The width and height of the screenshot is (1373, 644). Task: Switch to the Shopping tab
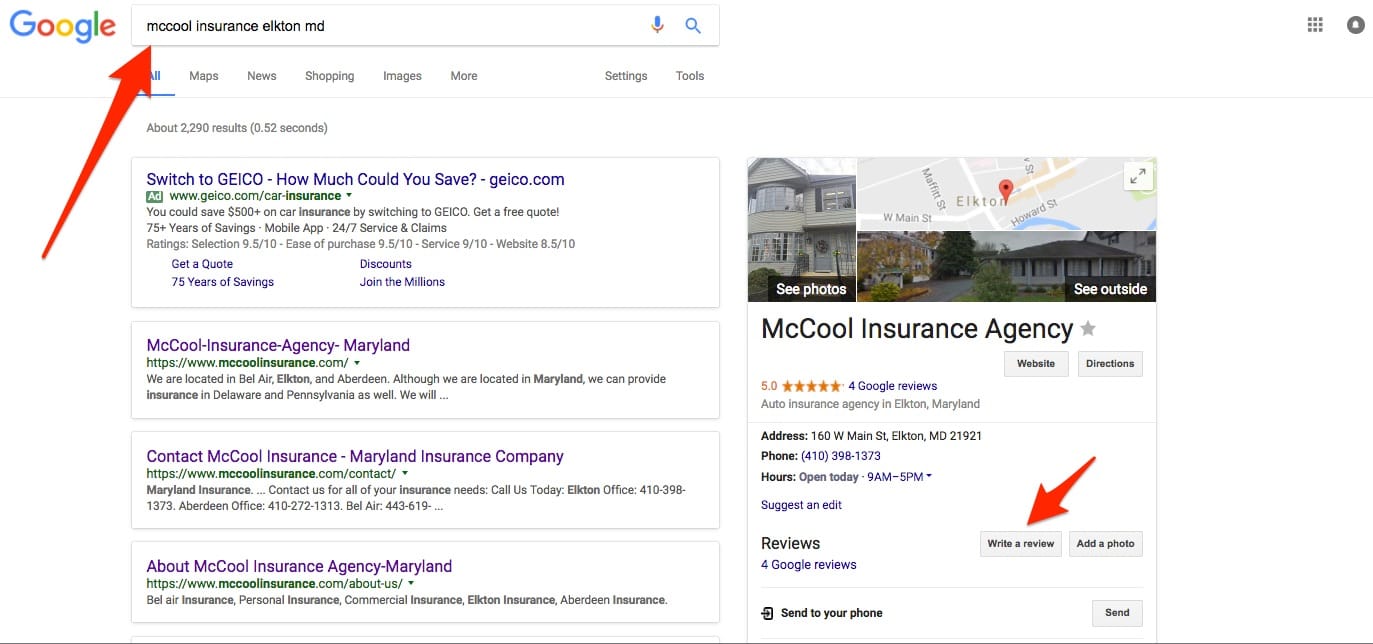[330, 76]
